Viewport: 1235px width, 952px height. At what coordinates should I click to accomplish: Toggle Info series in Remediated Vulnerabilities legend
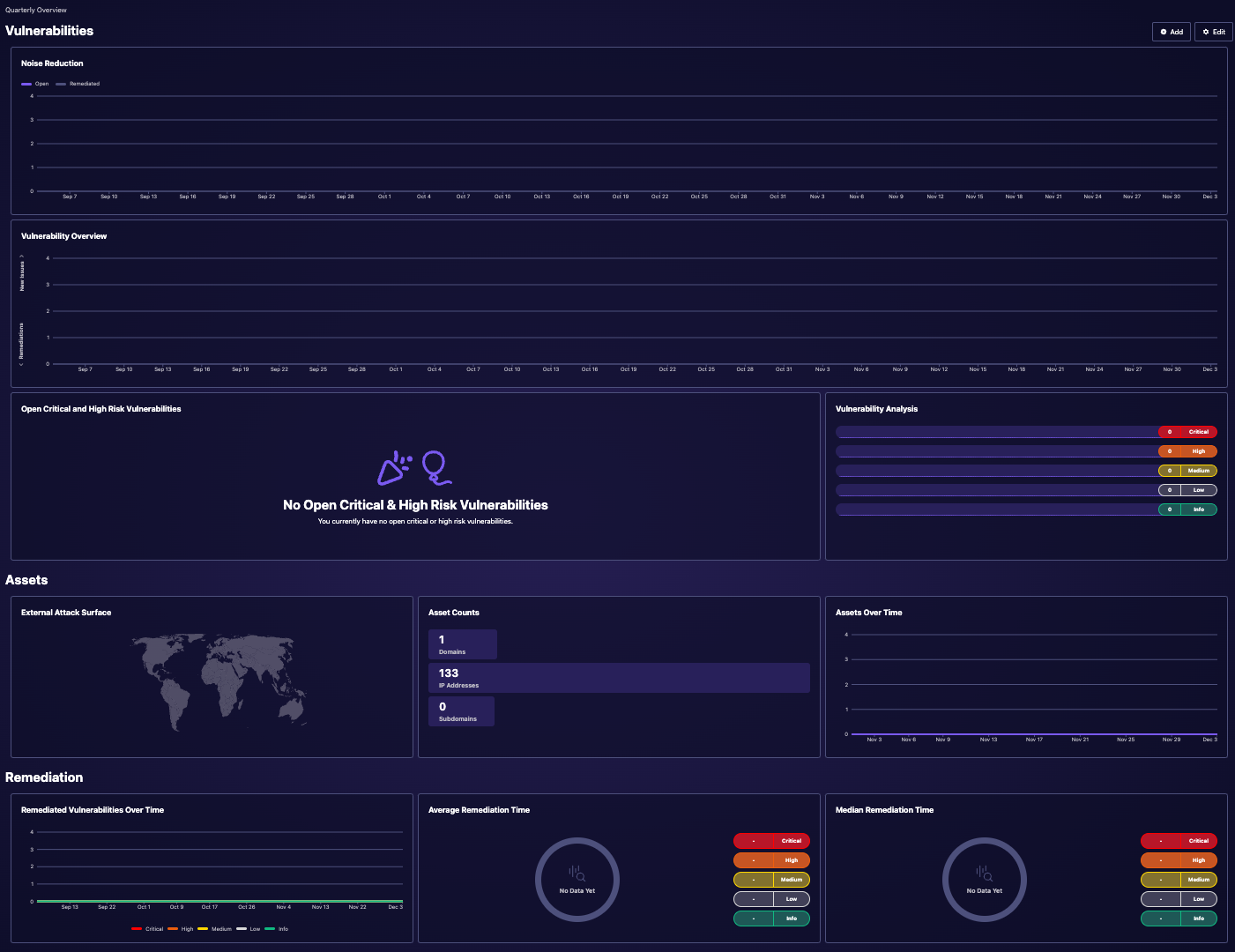[x=277, y=929]
